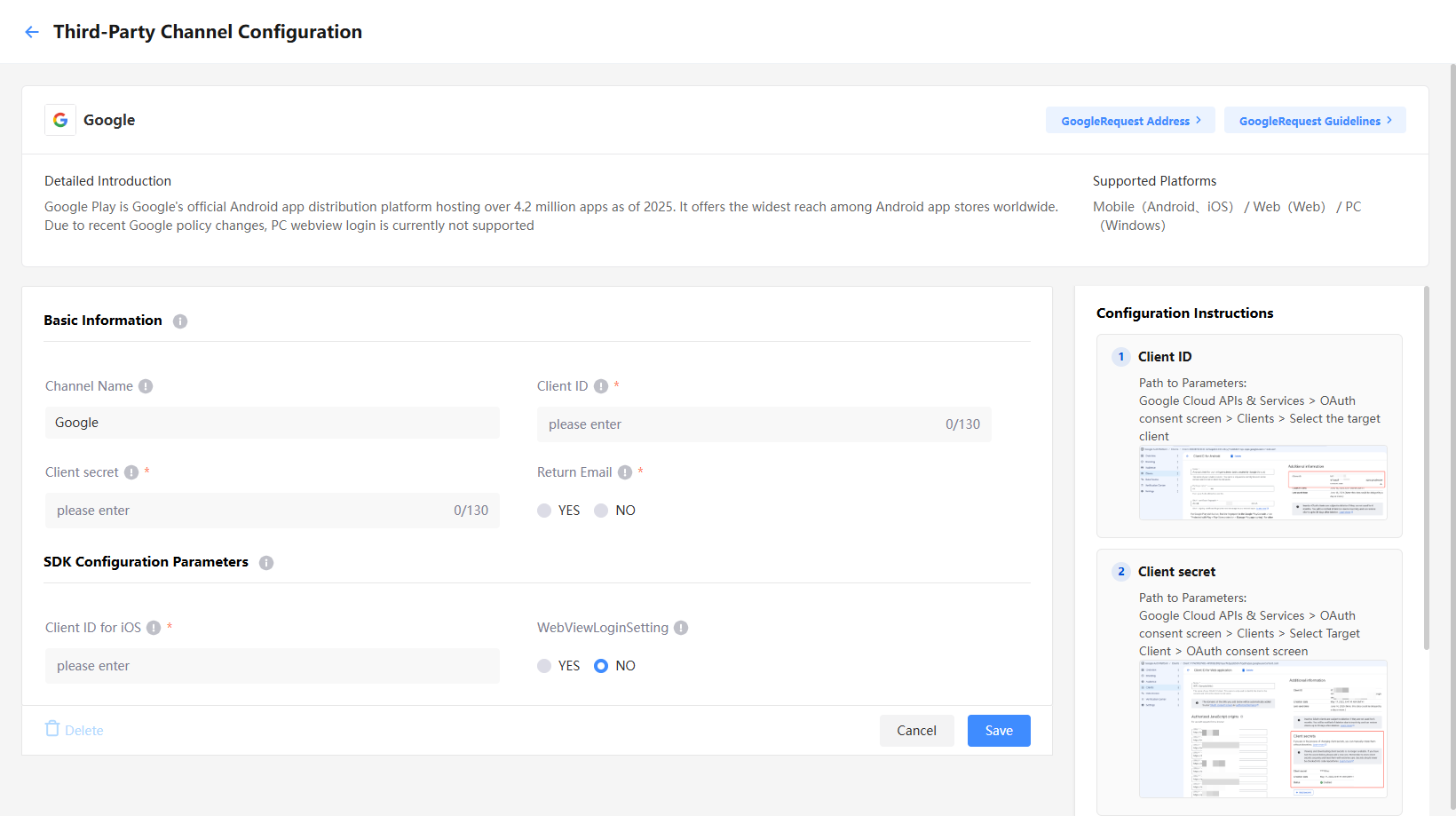Image resolution: width=1456 pixels, height=816 pixels.
Task: Show Channel Name info tooltip
Action: pyautogui.click(x=146, y=386)
